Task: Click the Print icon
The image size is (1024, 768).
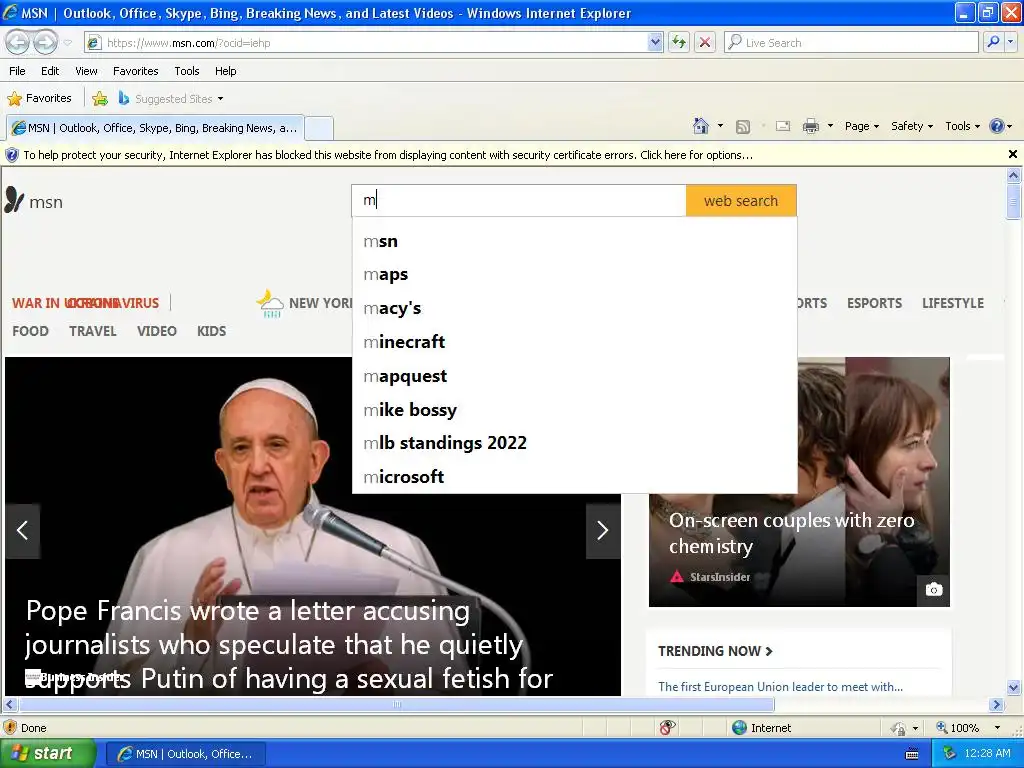Action: click(810, 126)
